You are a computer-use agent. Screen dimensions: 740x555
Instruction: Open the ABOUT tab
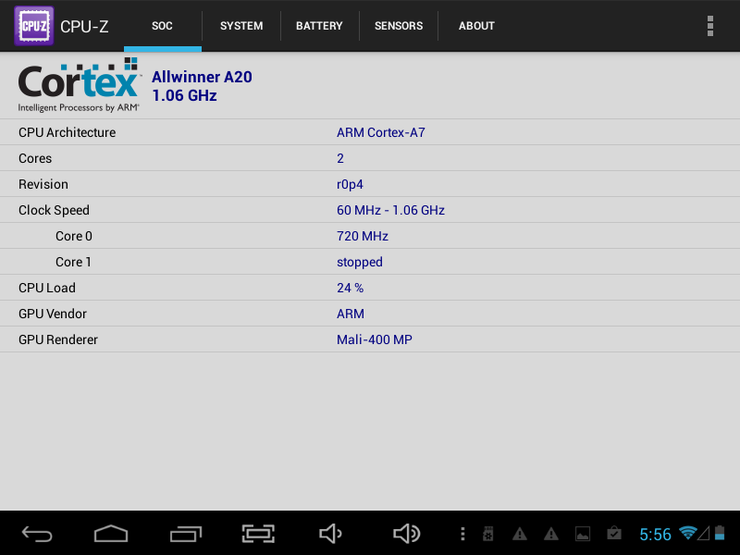pos(476,26)
